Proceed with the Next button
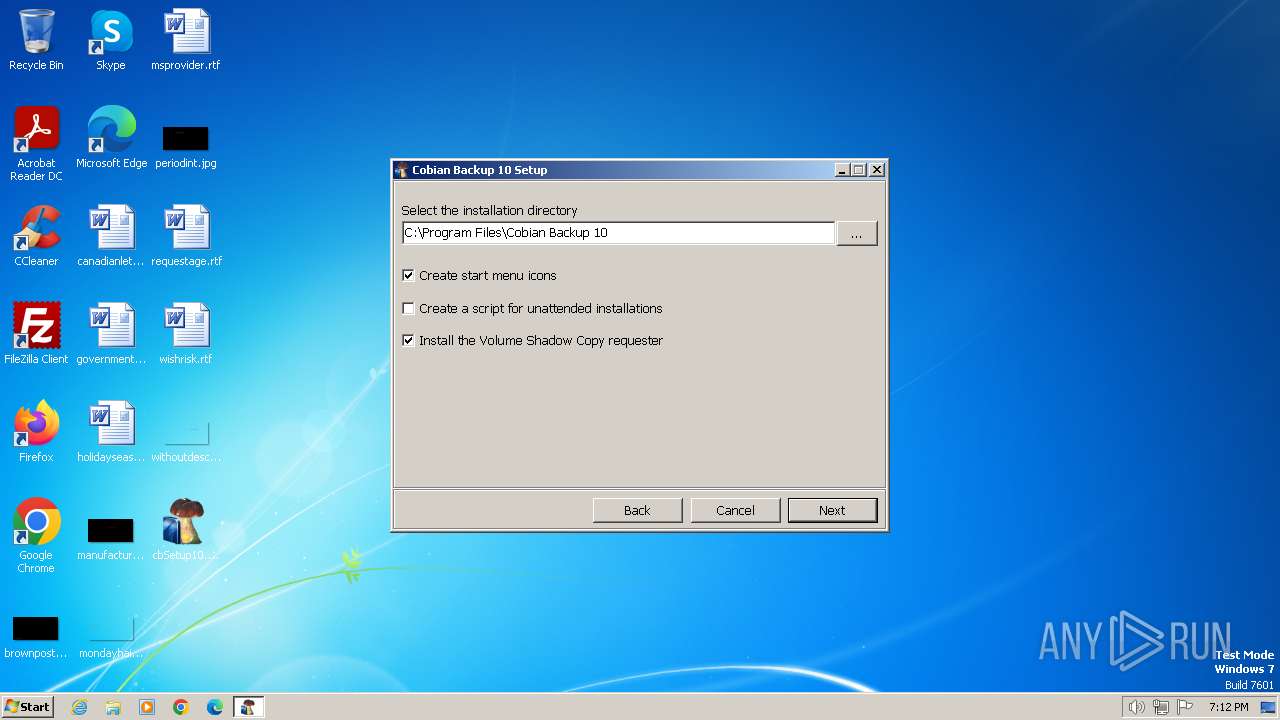The image size is (1280, 720). [832, 510]
